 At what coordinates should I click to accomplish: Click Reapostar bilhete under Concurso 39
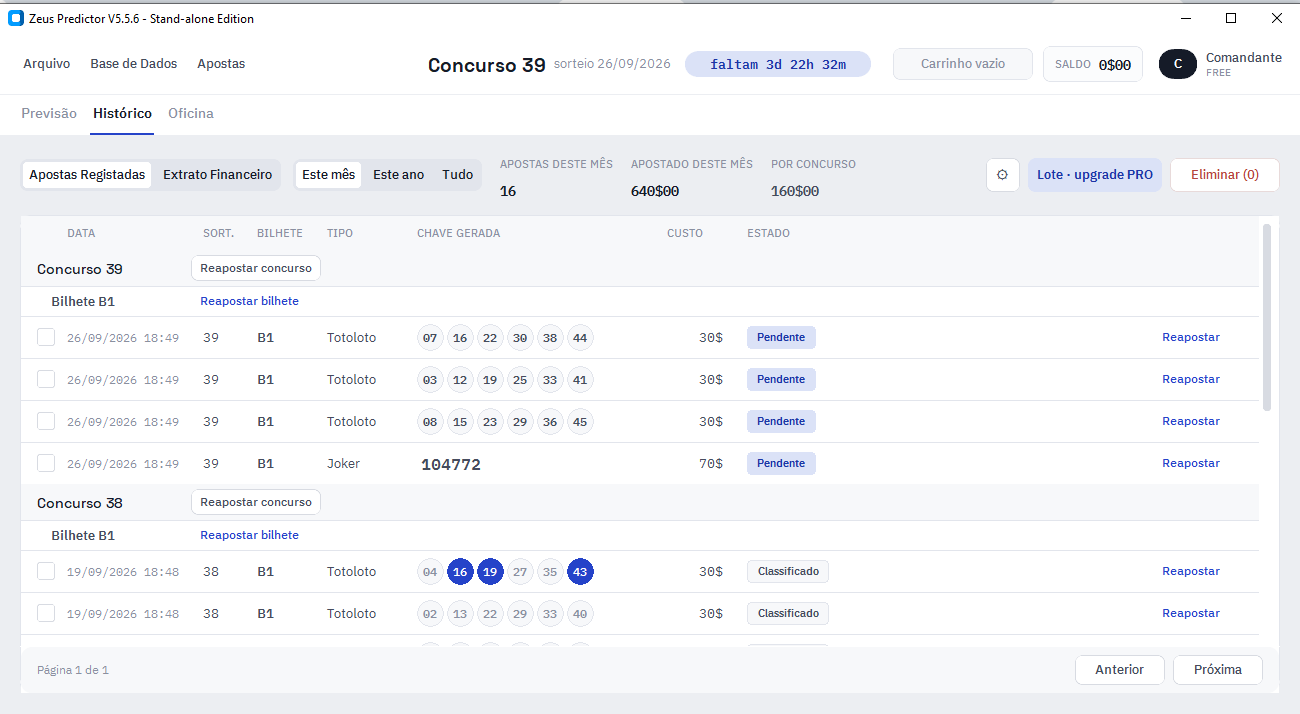tap(249, 301)
